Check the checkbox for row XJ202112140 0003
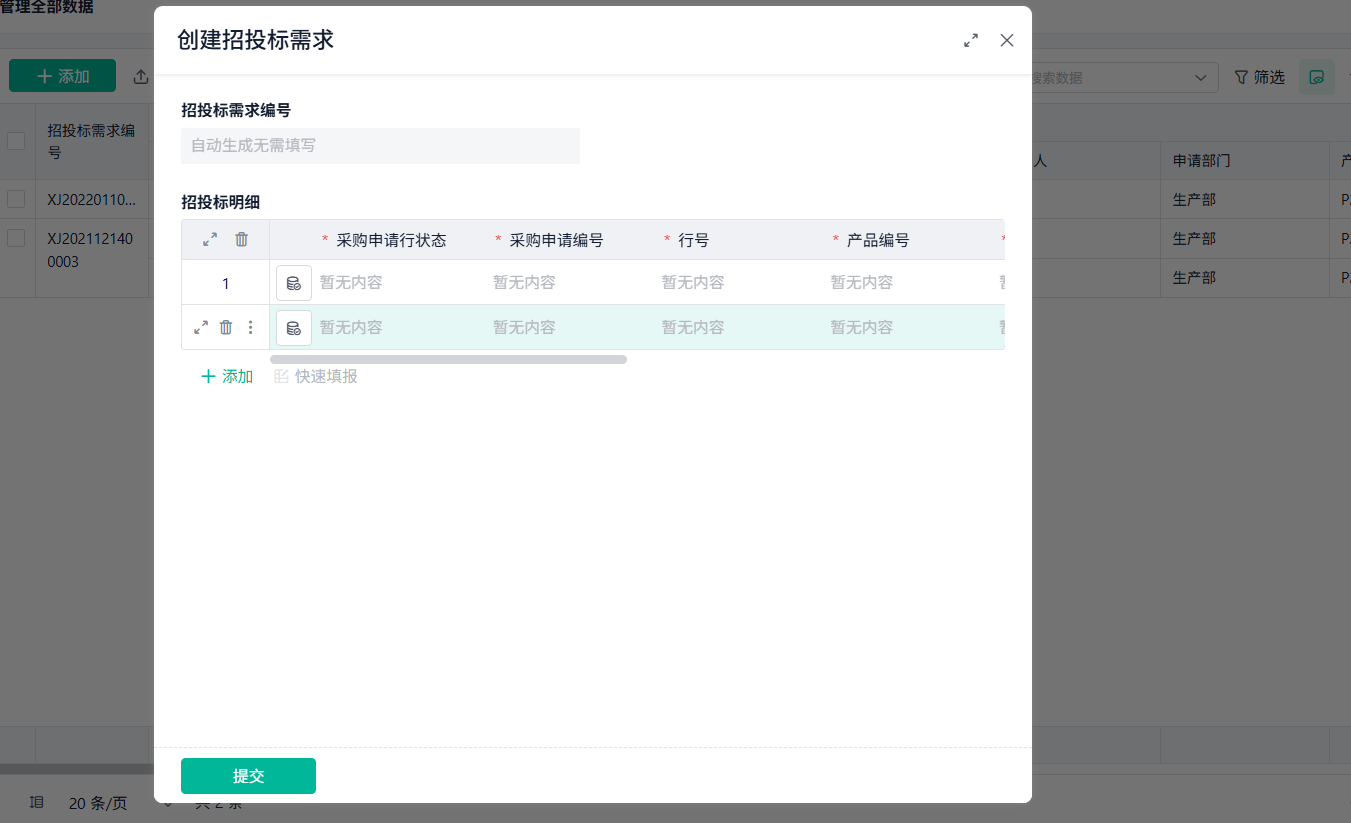This screenshot has height=823, width=1351. click(x=16, y=238)
